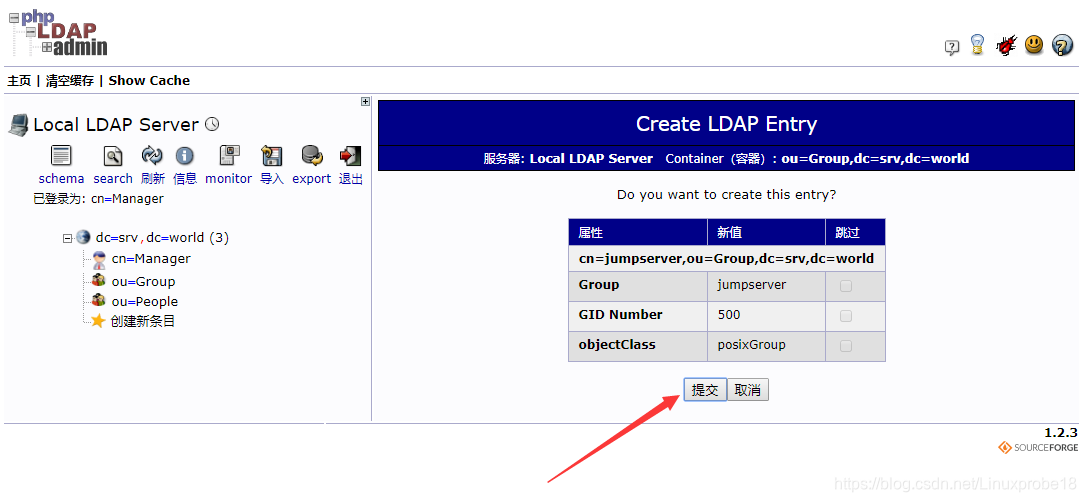Toggle the skip checkbox for objectClass
The height and width of the screenshot is (502, 1086).
[846, 346]
